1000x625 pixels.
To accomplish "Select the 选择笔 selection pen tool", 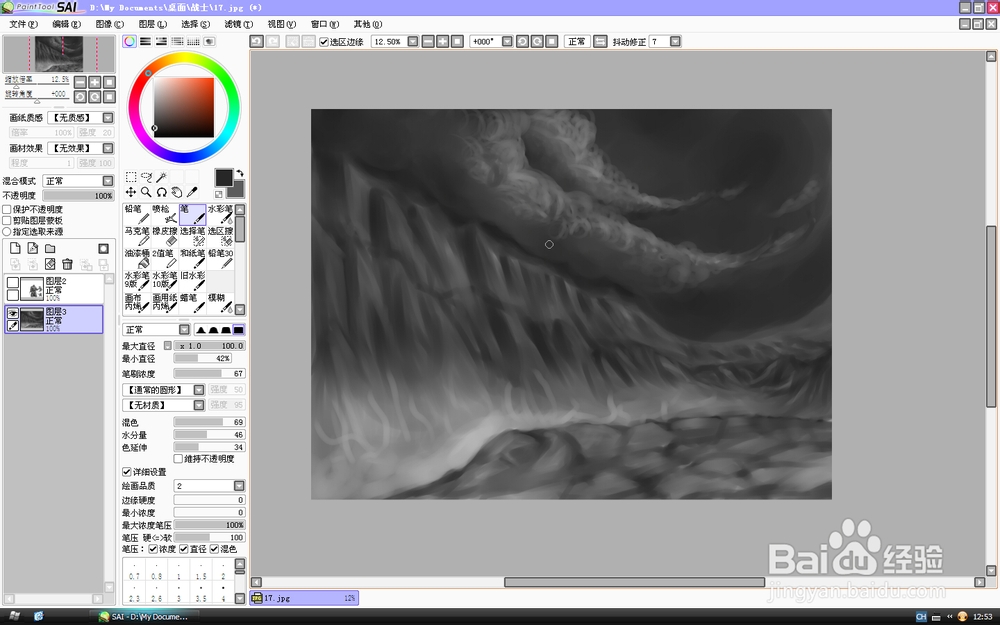I will pos(192,236).
